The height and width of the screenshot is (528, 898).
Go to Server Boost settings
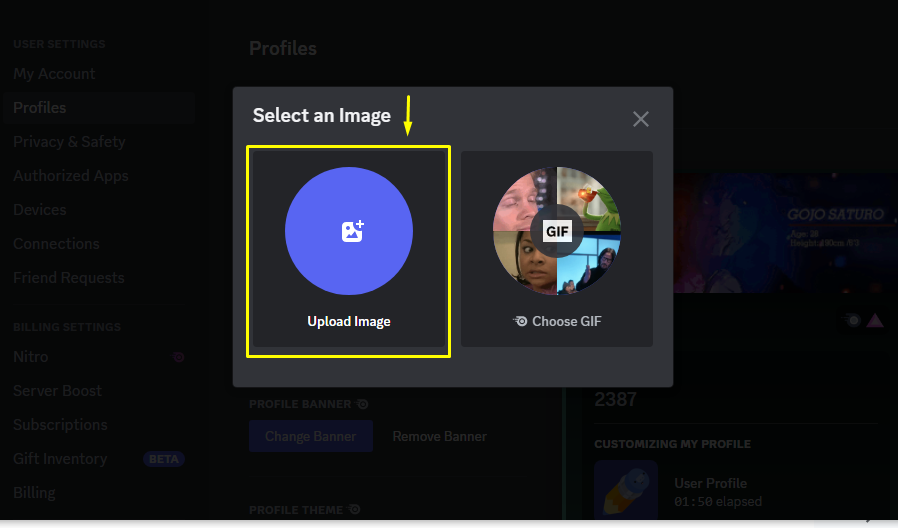click(57, 391)
